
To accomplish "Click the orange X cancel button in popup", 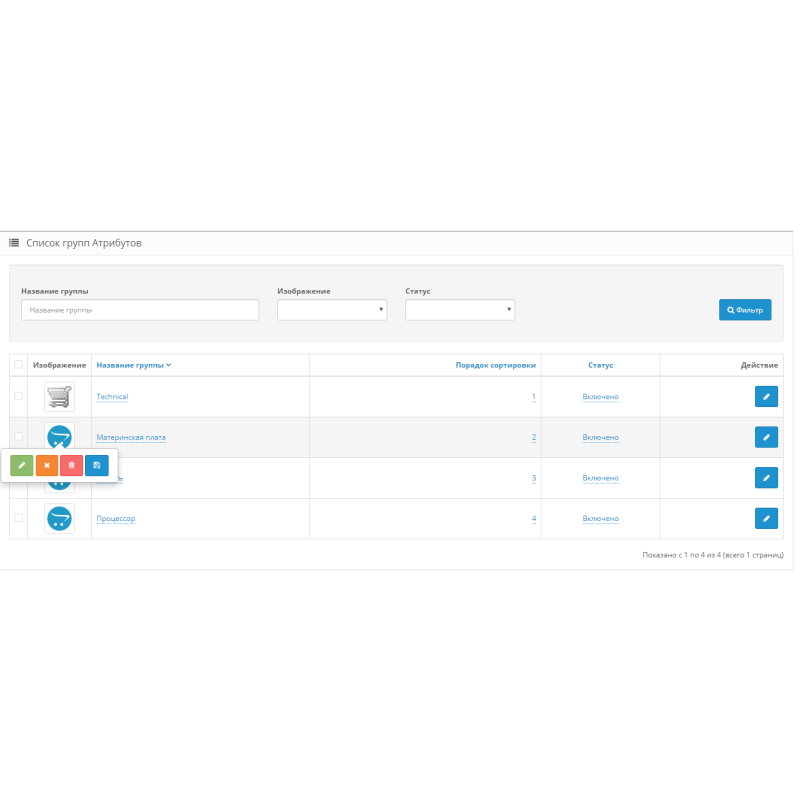I will 47,465.
